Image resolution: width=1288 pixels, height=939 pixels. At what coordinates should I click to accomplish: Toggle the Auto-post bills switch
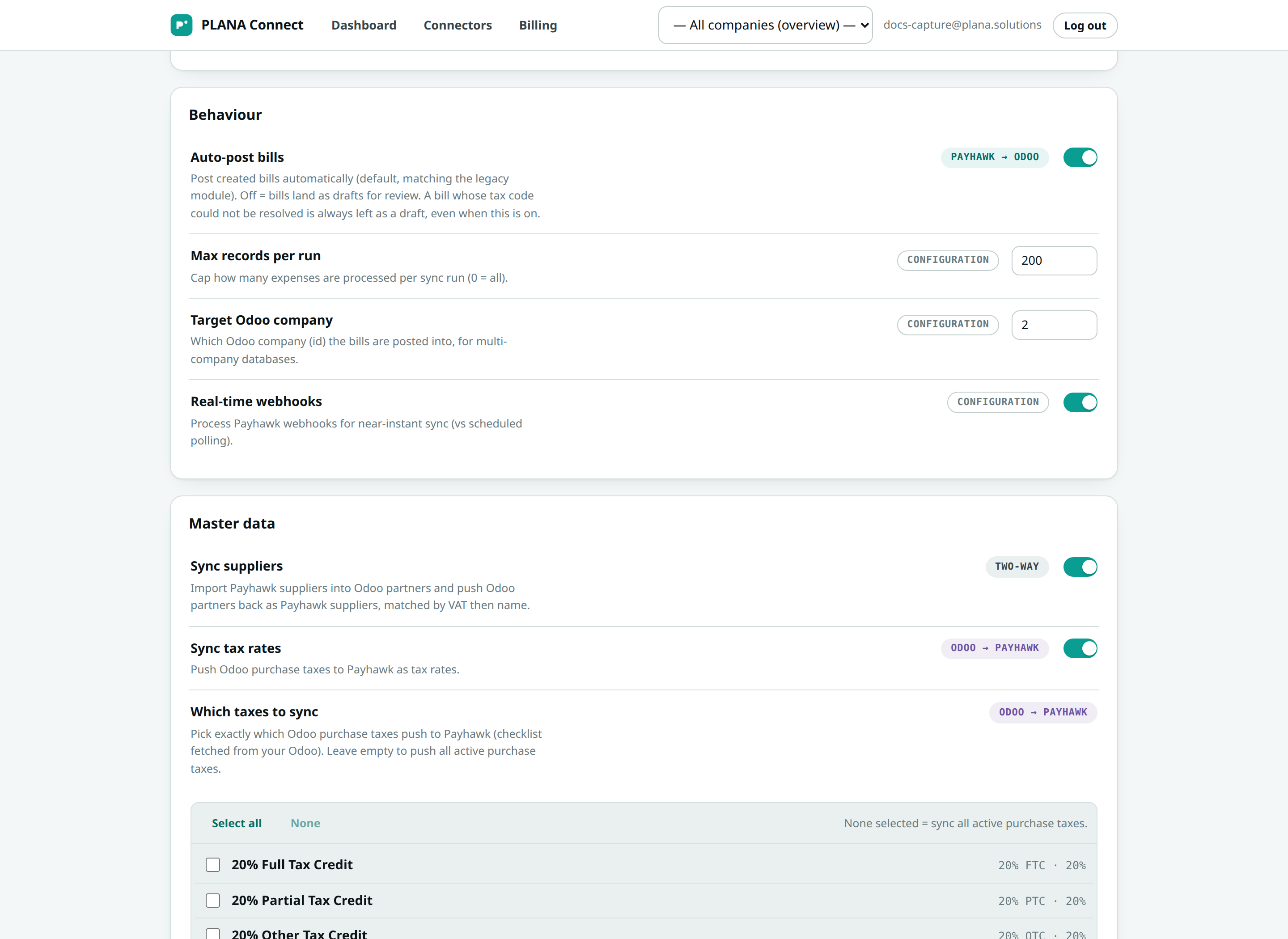(x=1080, y=157)
